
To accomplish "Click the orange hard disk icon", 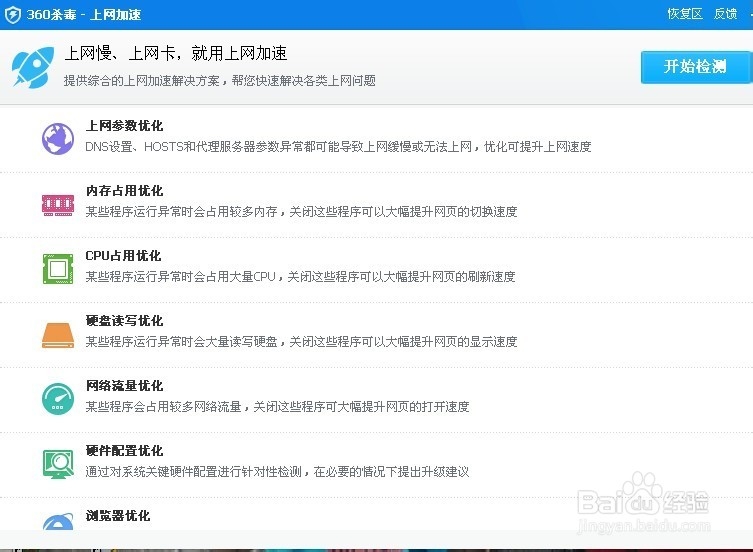I will coord(58,335).
